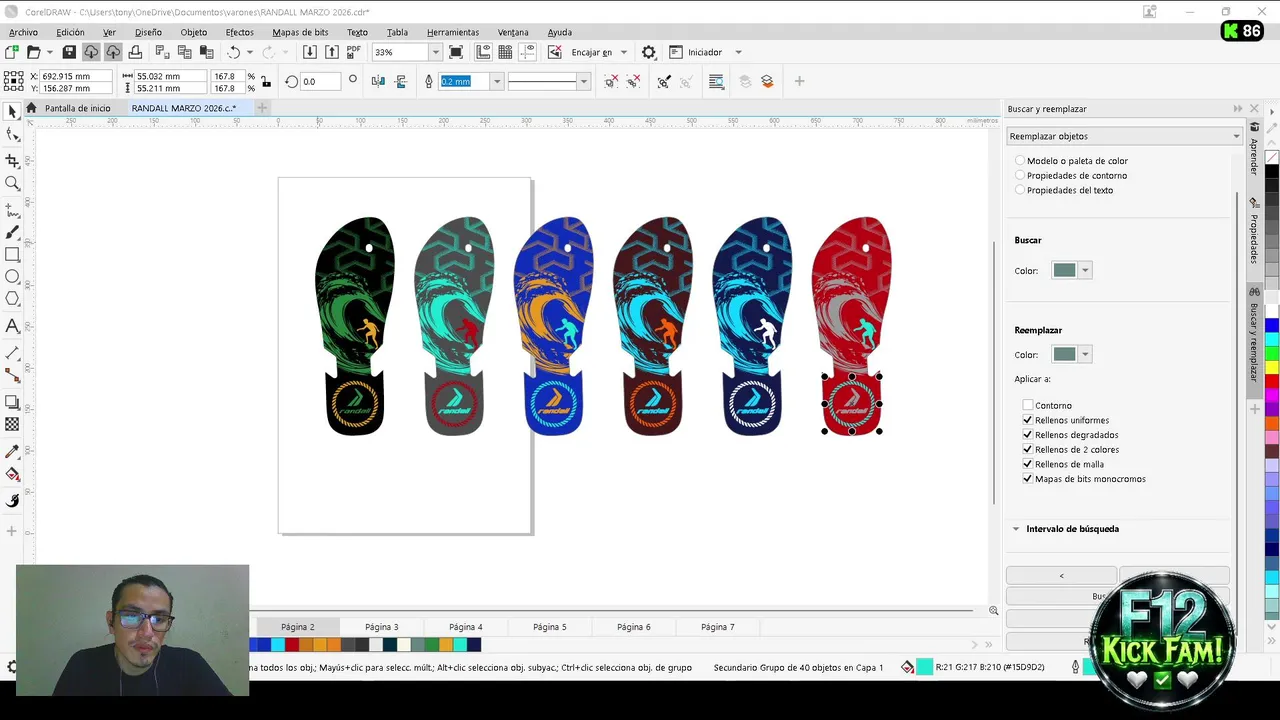Open the zoom level dropdown

pyautogui.click(x=435, y=52)
